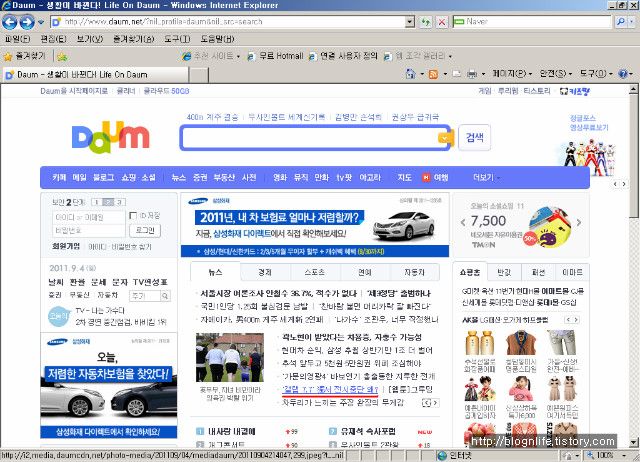Expand the Home button dropdown arrow
The width and height of the screenshot is (640, 462).
[422, 74]
